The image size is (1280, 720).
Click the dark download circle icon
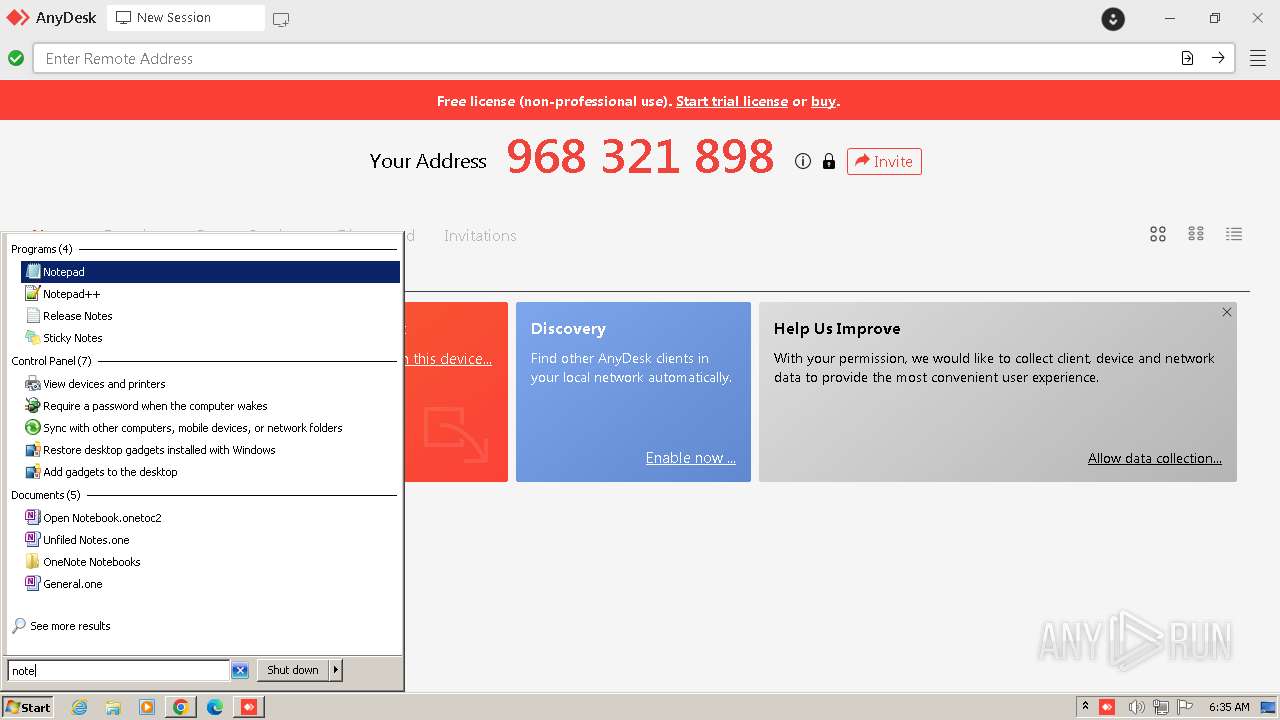[1113, 18]
